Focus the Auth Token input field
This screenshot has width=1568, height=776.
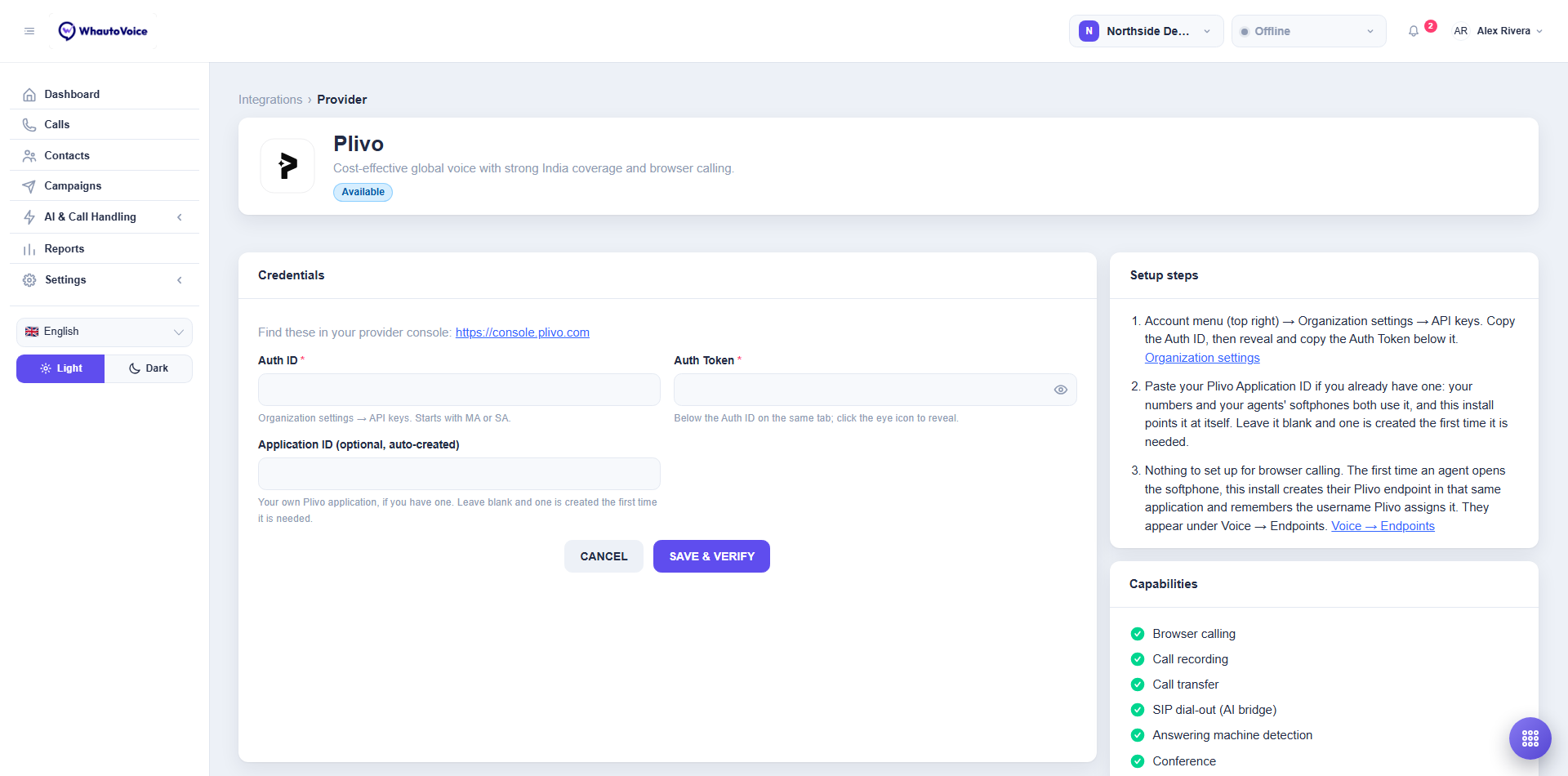(875, 390)
